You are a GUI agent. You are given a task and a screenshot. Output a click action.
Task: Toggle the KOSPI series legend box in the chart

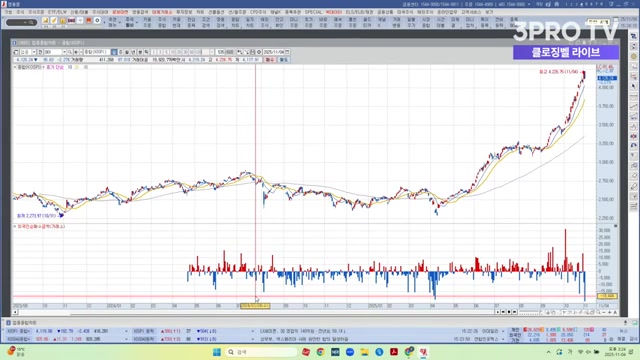click(15, 67)
